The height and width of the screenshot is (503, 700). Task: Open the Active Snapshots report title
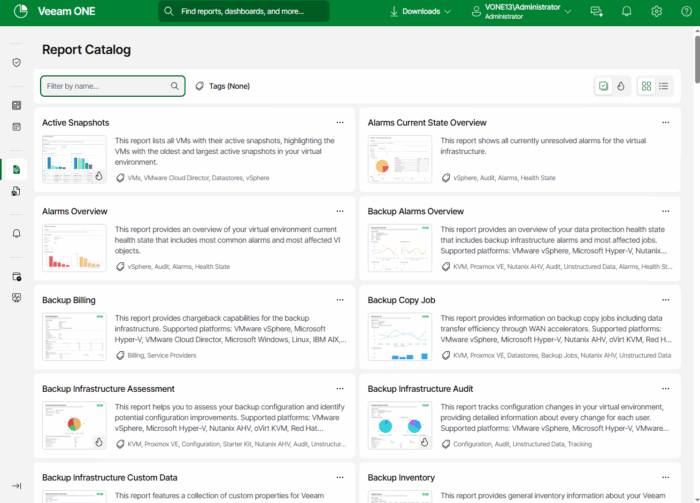coord(75,123)
